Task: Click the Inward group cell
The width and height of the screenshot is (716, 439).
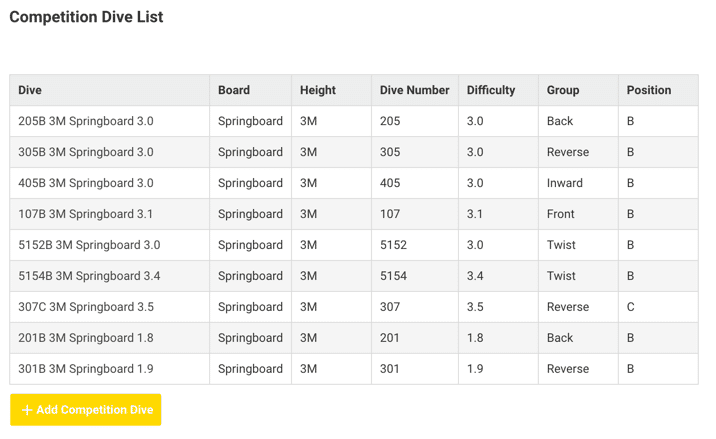Action: pos(578,183)
